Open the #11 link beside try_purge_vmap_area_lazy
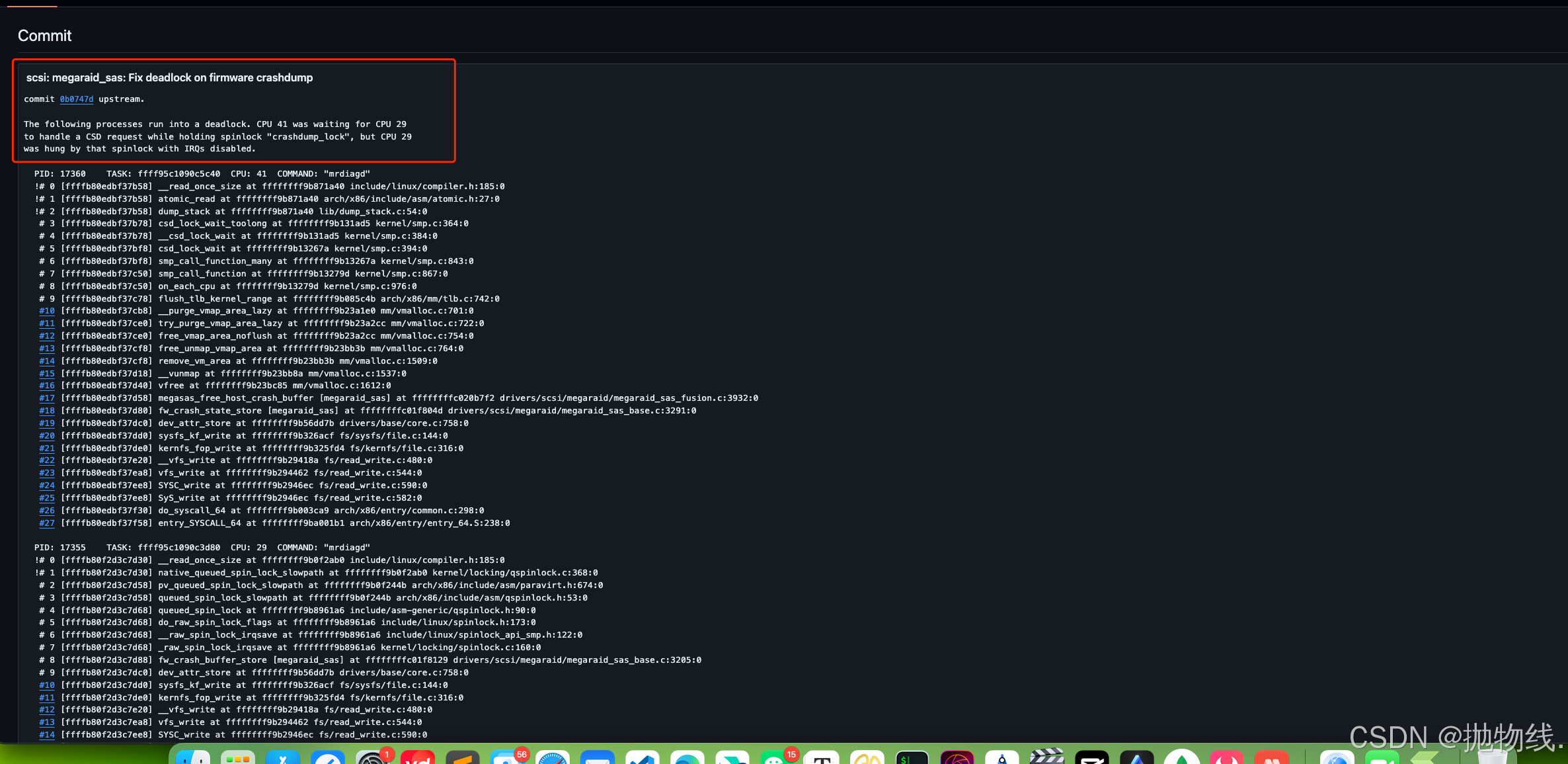Image resolution: width=1568 pixels, height=764 pixels. point(47,323)
